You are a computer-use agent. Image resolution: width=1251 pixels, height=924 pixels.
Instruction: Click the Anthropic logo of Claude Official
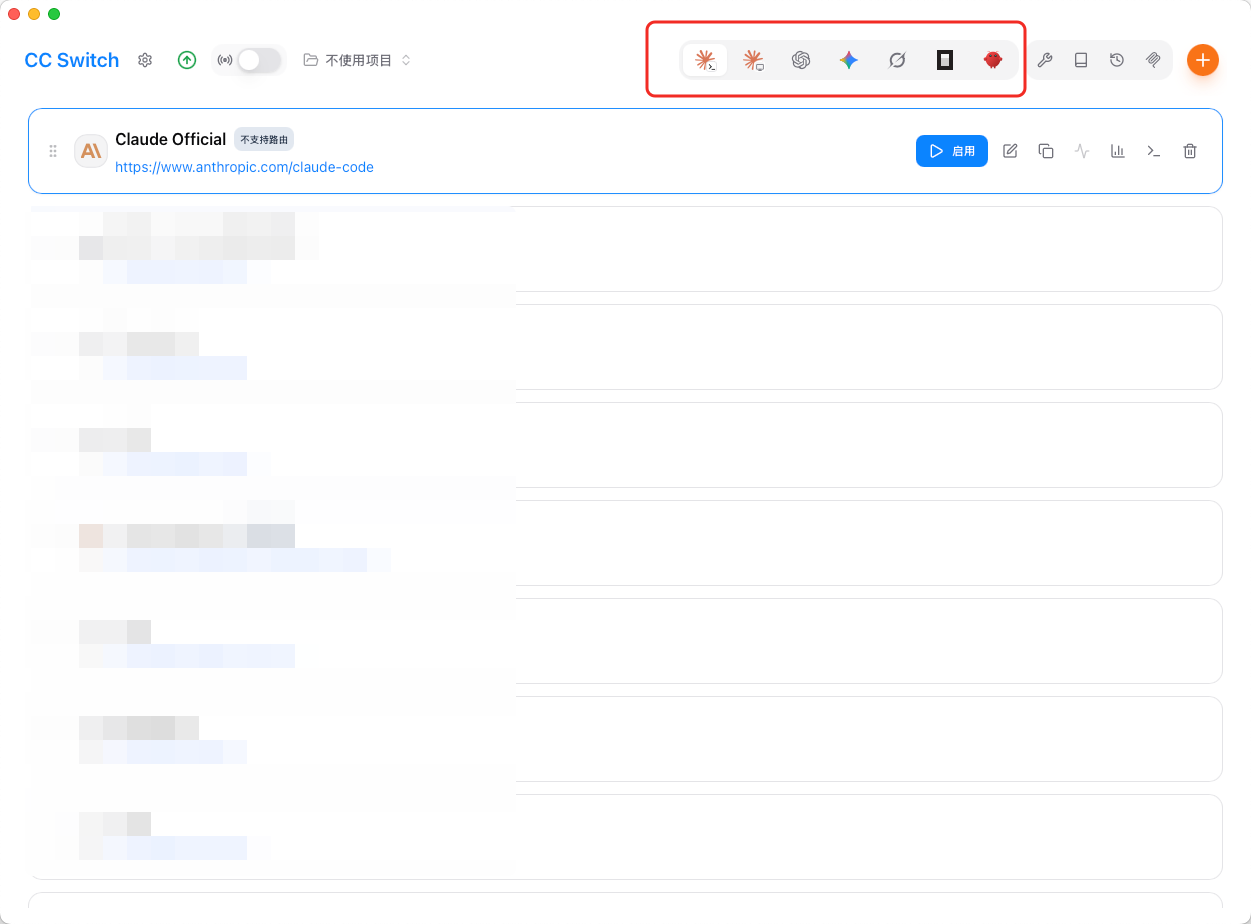tap(91, 151)
